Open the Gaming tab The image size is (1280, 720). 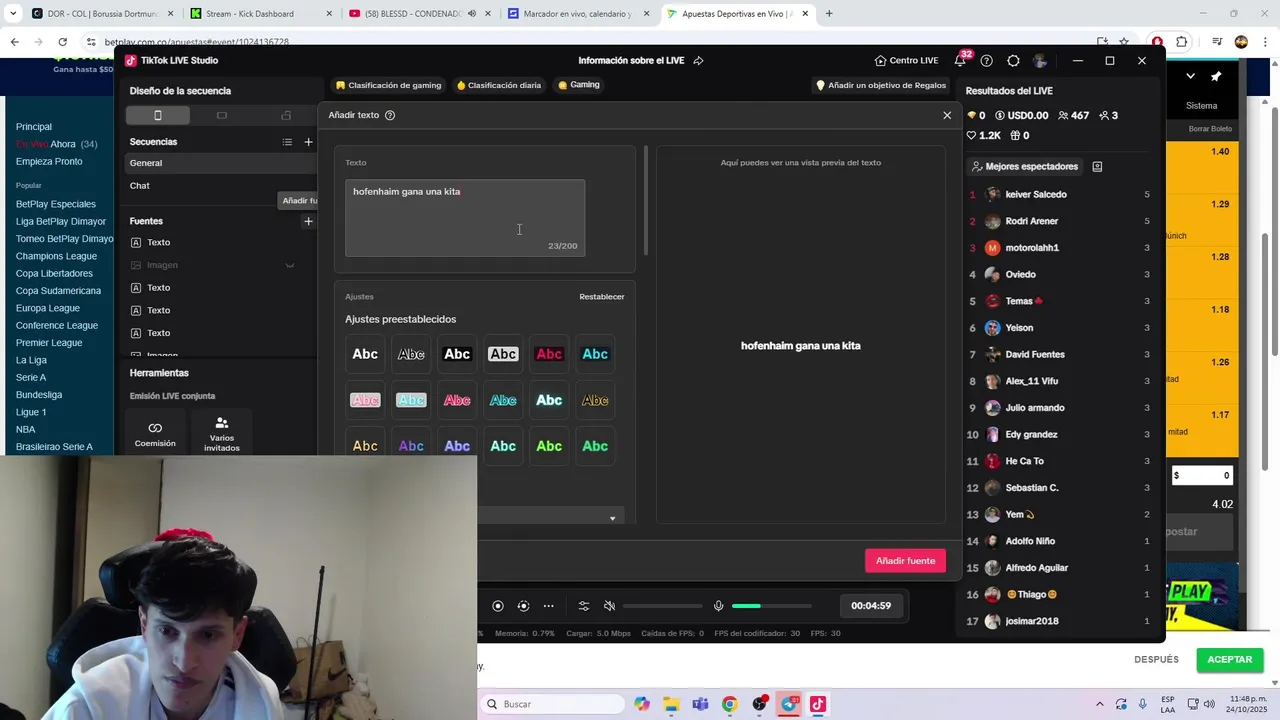(x=579, y=85)
